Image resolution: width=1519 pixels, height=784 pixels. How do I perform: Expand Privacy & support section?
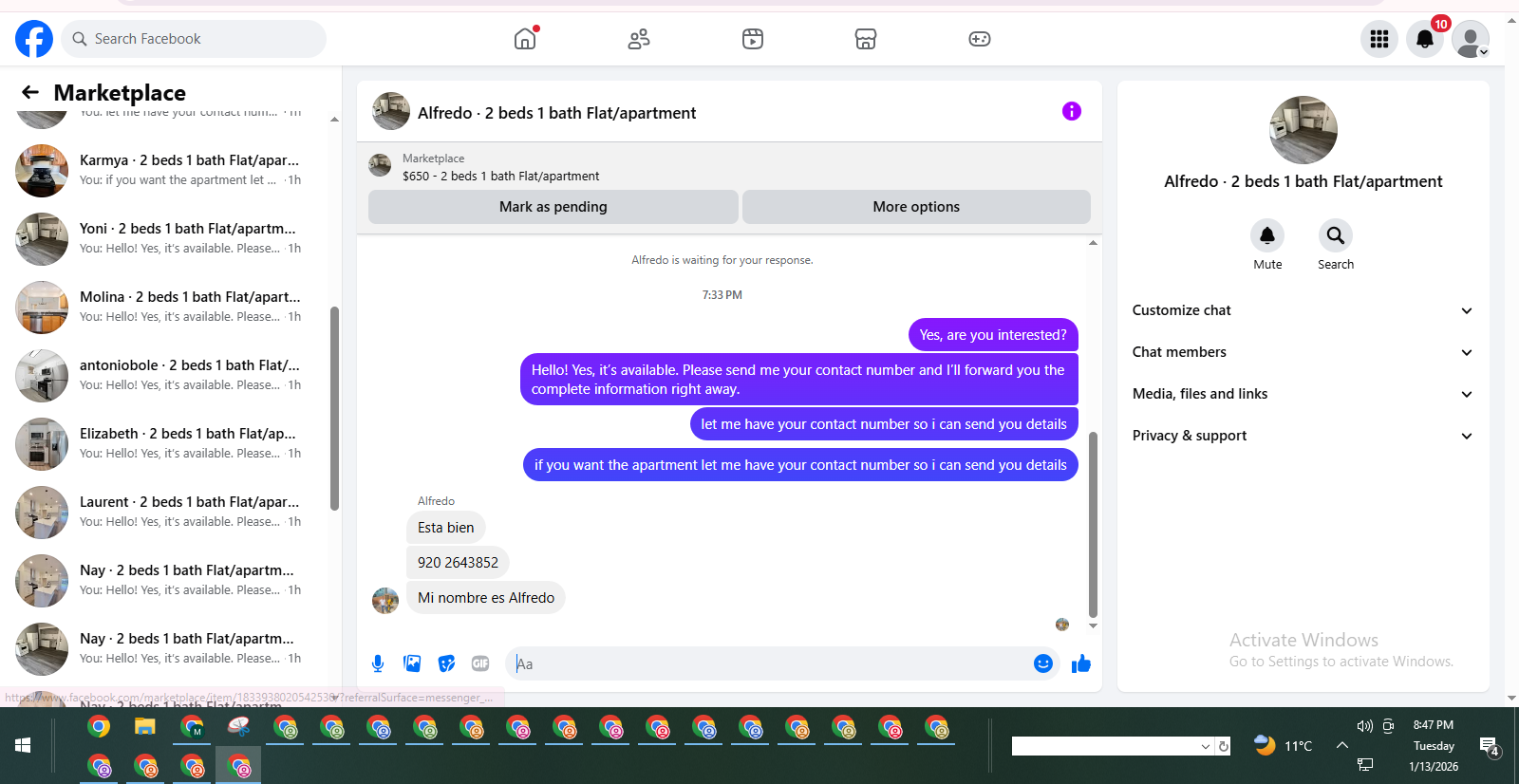coord(1303,436)
